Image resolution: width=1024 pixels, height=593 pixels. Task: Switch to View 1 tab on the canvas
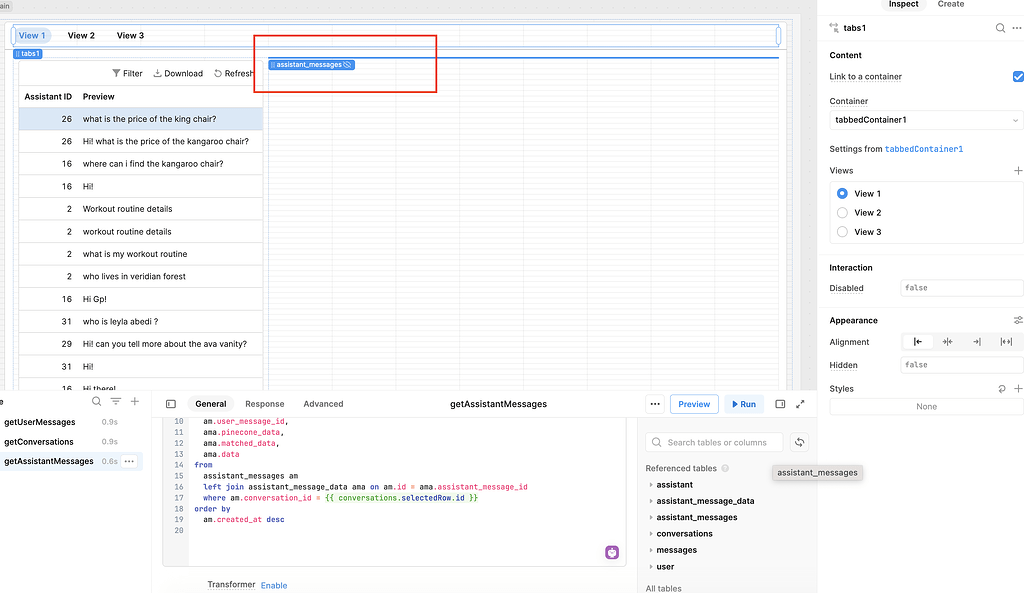tap(32, 35)
